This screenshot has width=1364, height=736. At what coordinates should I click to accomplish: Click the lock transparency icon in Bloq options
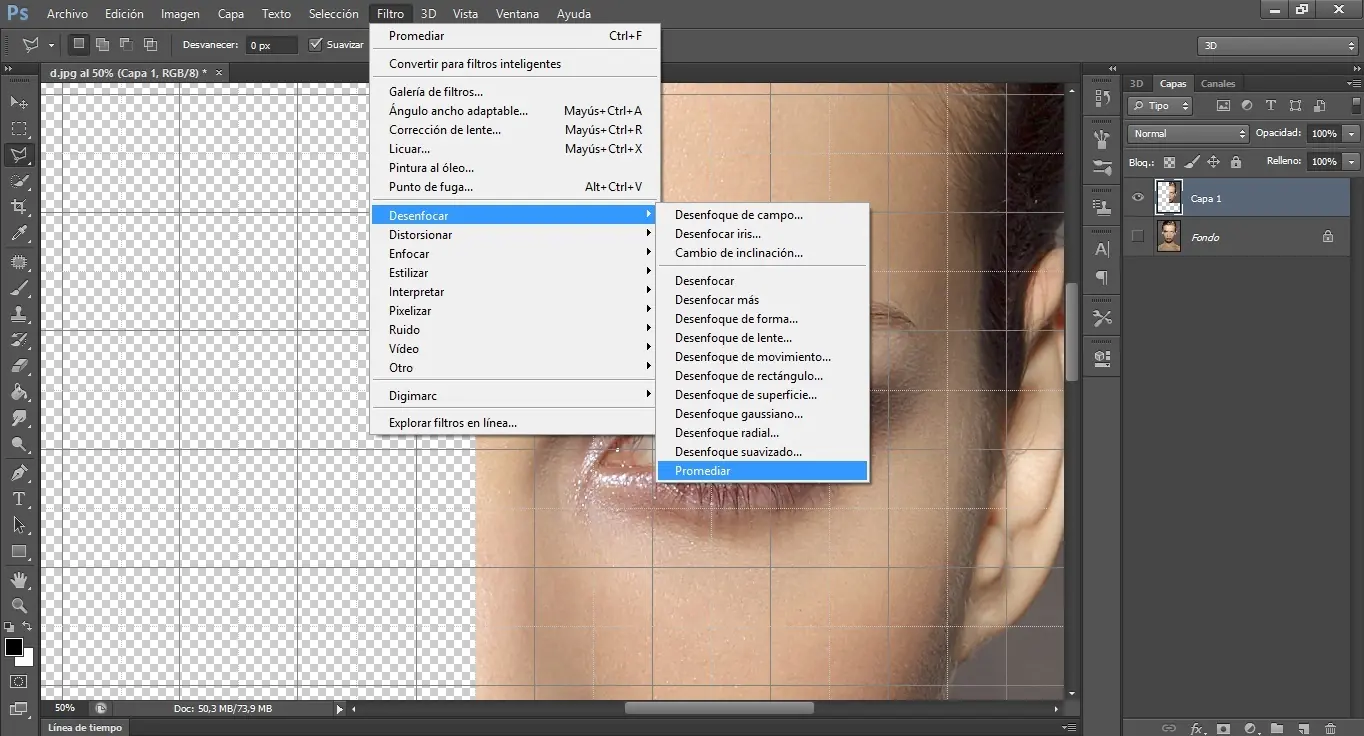1169,161
